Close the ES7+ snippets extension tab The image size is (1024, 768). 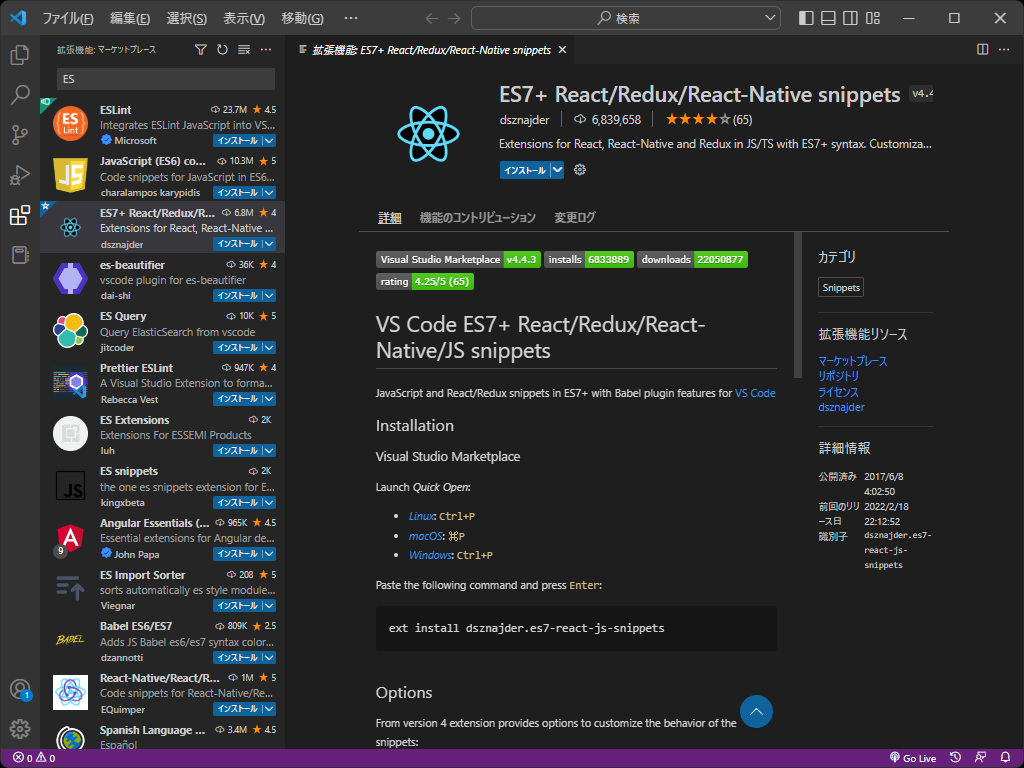pos(562,50)
